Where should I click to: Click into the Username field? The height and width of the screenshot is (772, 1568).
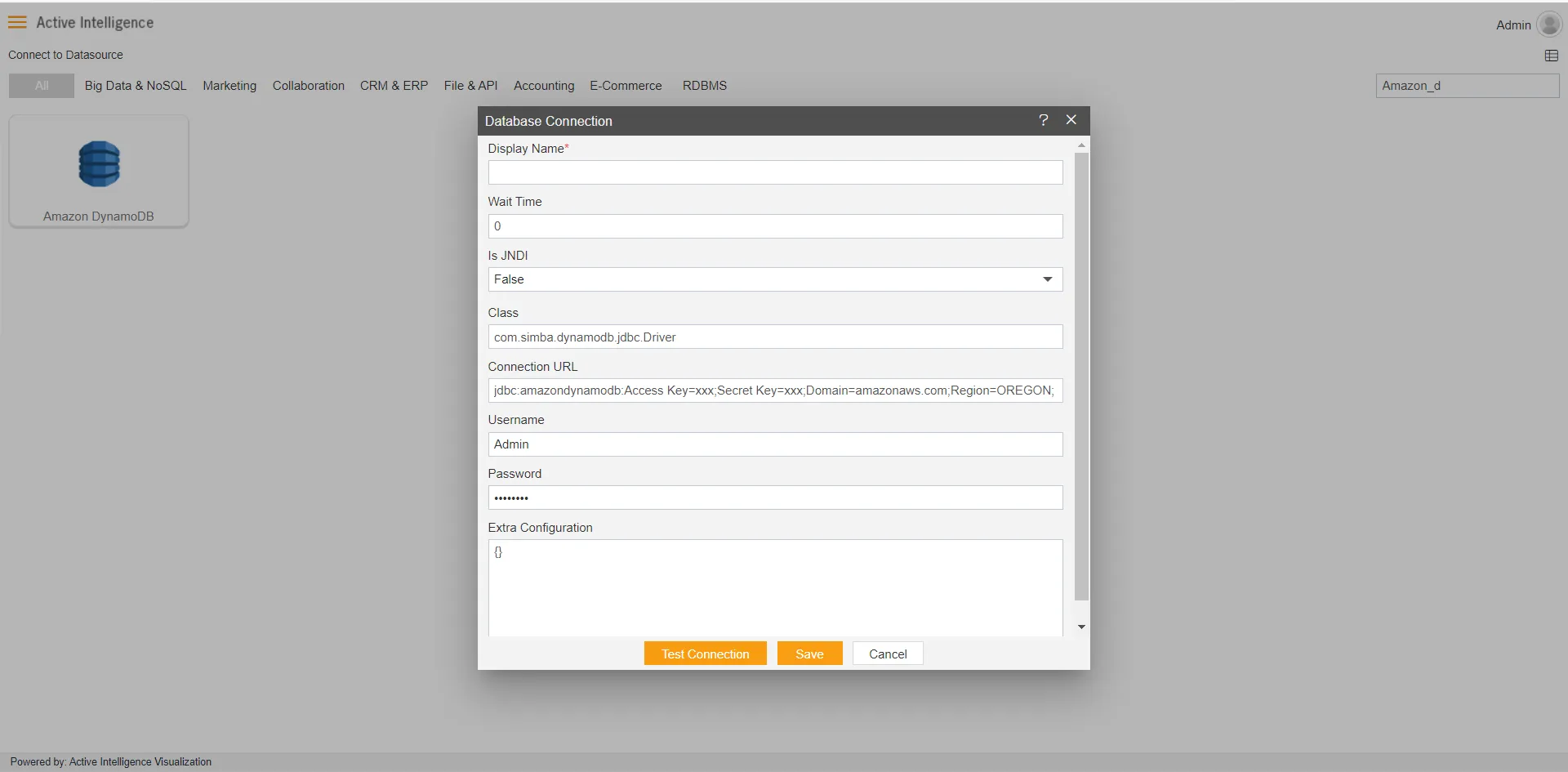click(775, 444)
